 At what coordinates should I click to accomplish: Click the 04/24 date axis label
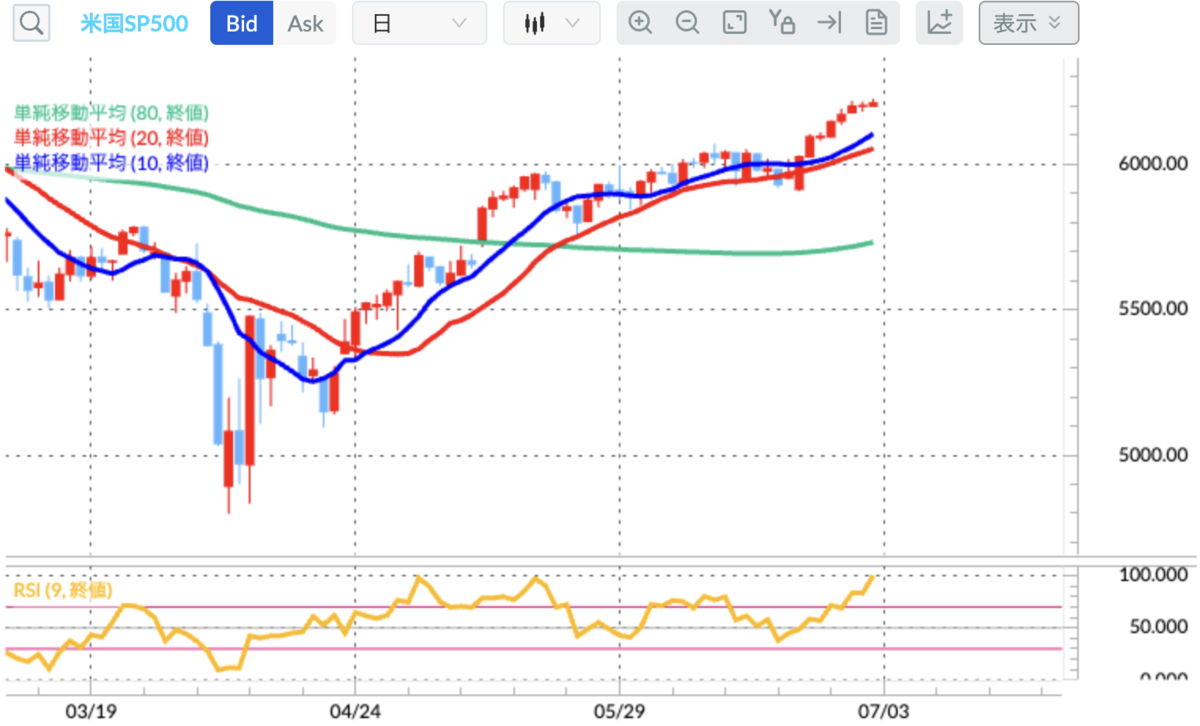(x=355, y=711)
